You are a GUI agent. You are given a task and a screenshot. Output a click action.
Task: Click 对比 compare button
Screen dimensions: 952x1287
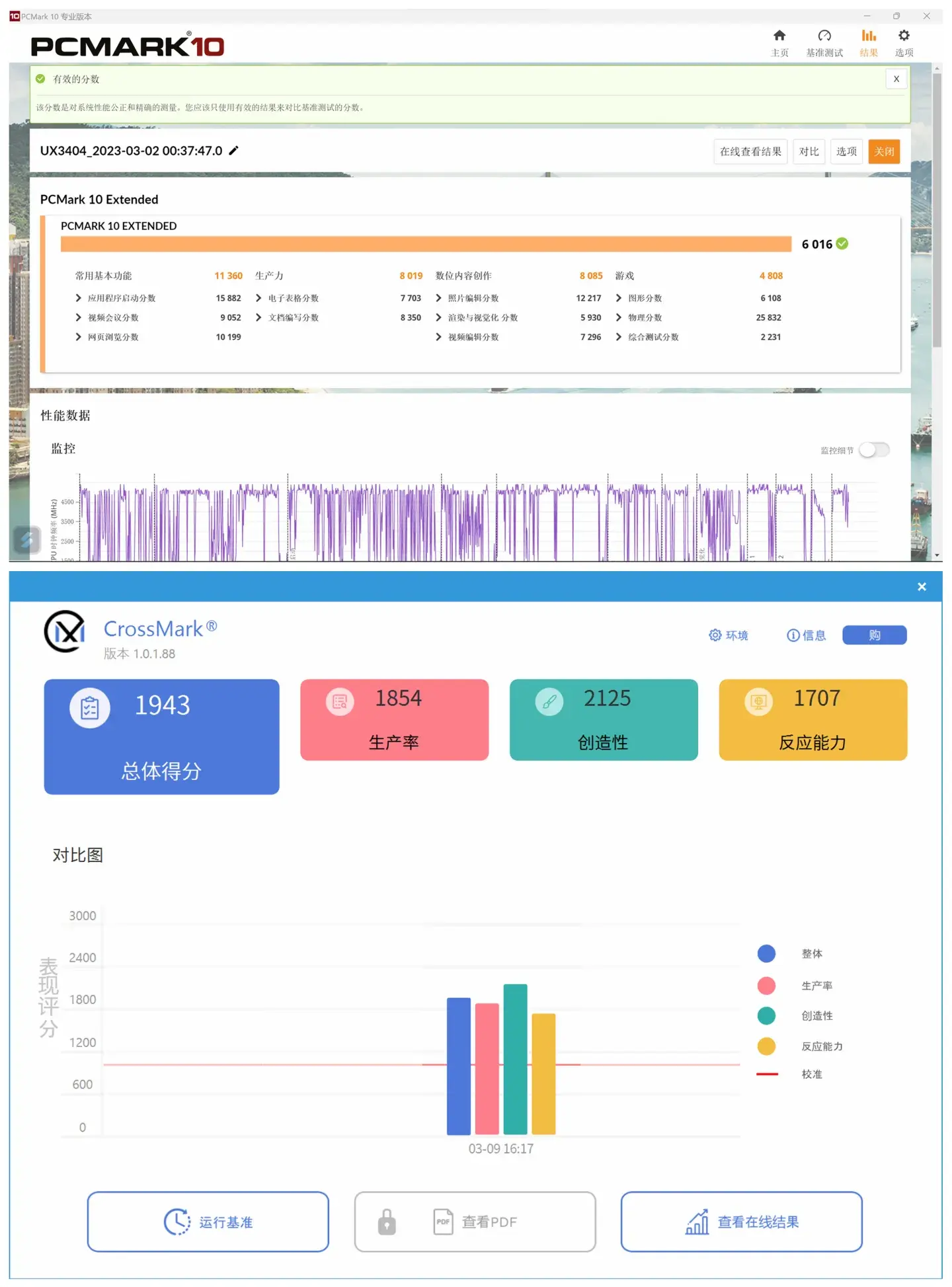(809, 151)
